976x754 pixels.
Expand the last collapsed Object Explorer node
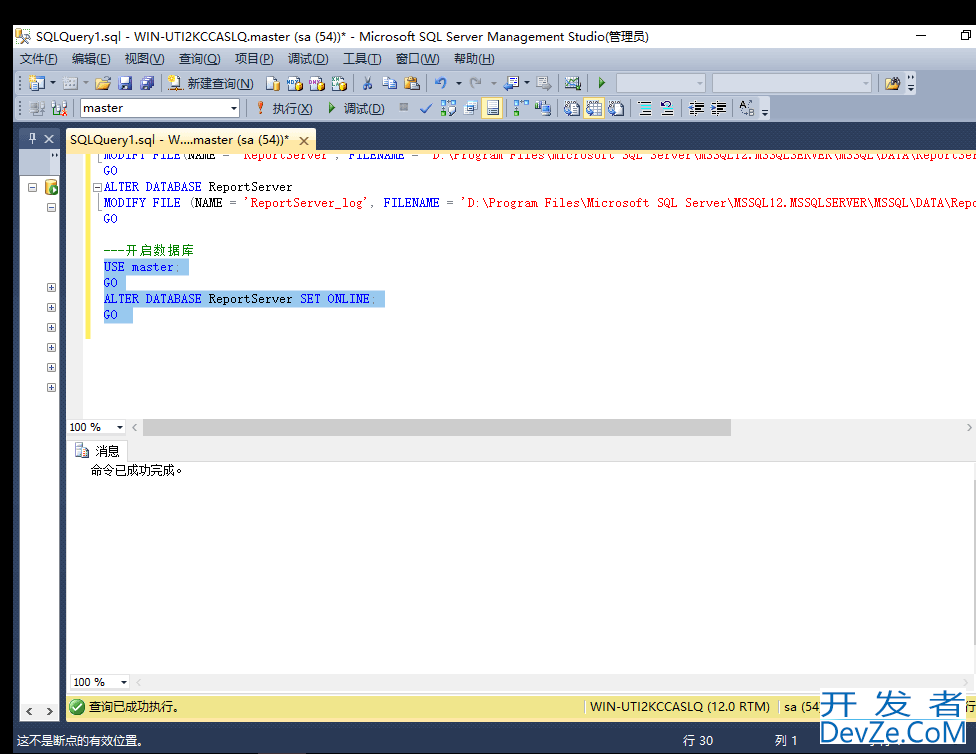pos(52,387)
